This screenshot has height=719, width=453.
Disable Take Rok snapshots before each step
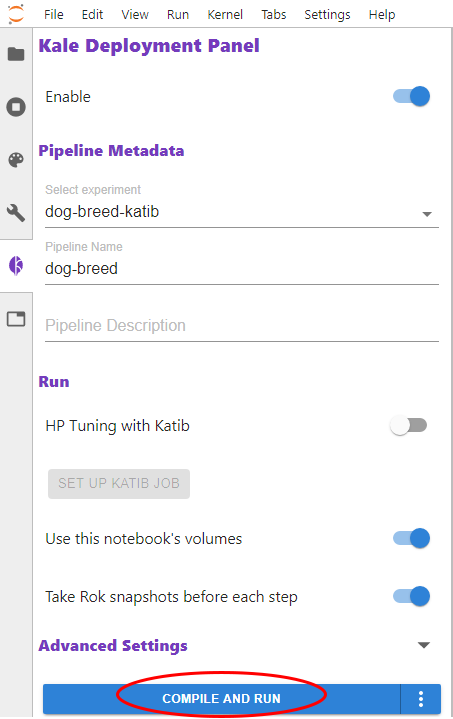coord(411,596)
